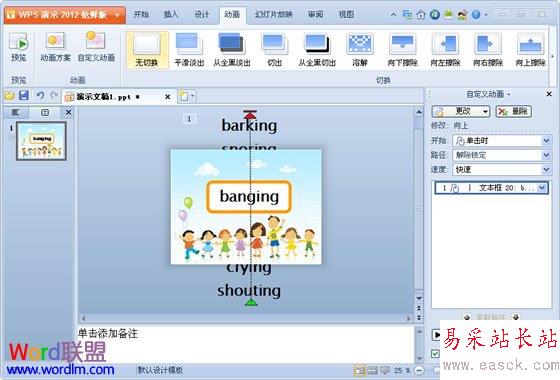The width and height of the screenshot is (560, 380).
Task: Open the 设计 design ribbon tab
Action: pyautogui.click(x=201, y=15)
